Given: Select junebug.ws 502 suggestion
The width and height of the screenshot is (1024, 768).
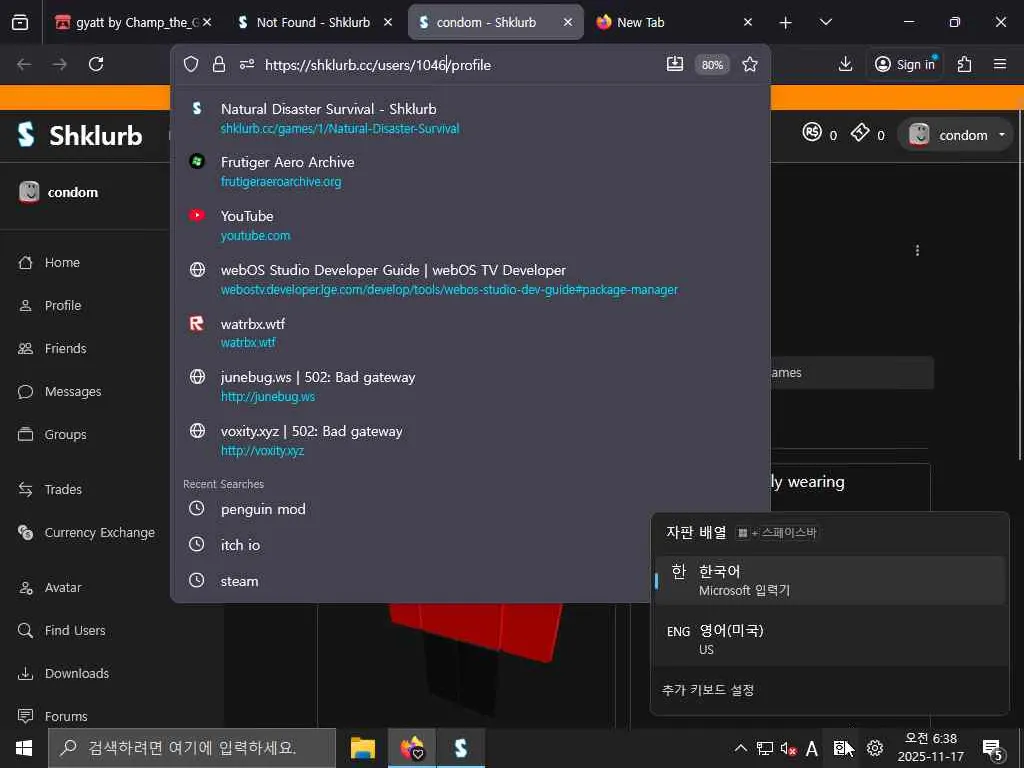Looking at the screenshot, I should click(x=470, y=386).
